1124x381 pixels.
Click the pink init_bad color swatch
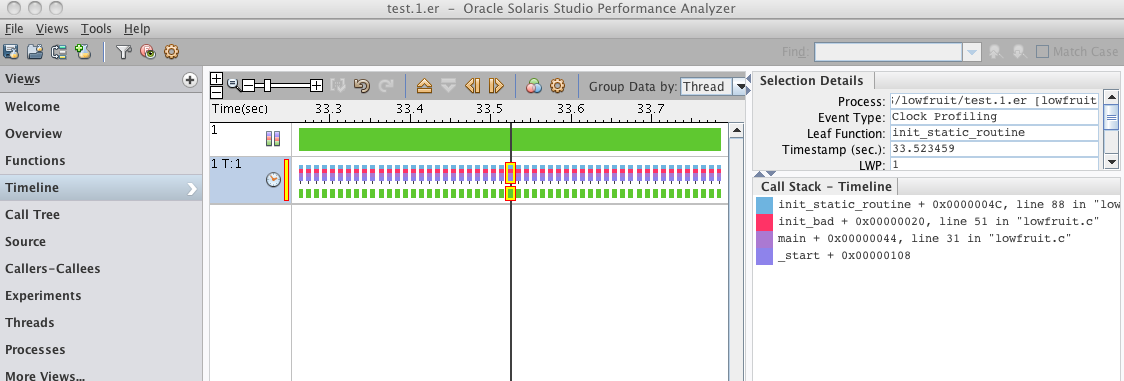[x=764, y=222]
